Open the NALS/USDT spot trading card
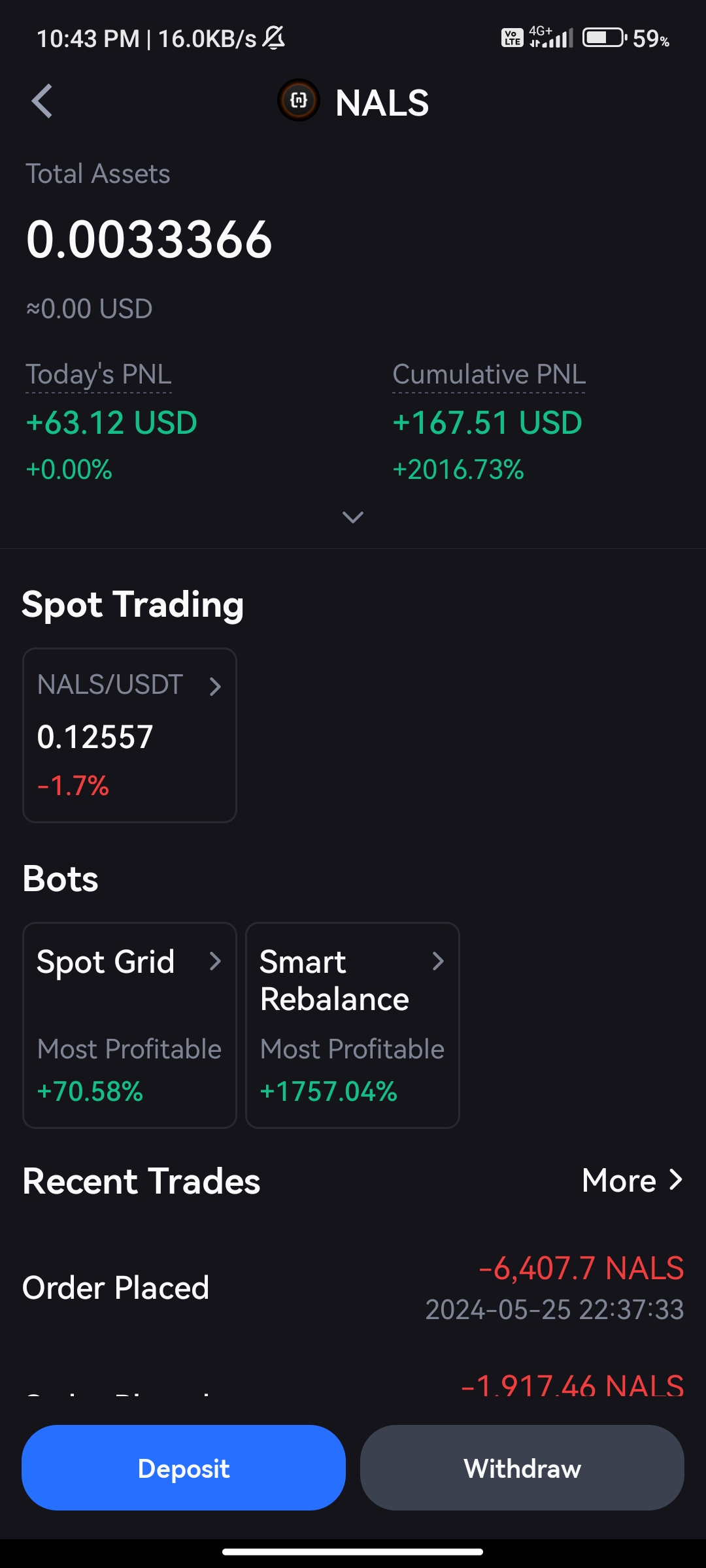Image resolution: width=706 pixels, height=1568 pixels. pos(129,735)
